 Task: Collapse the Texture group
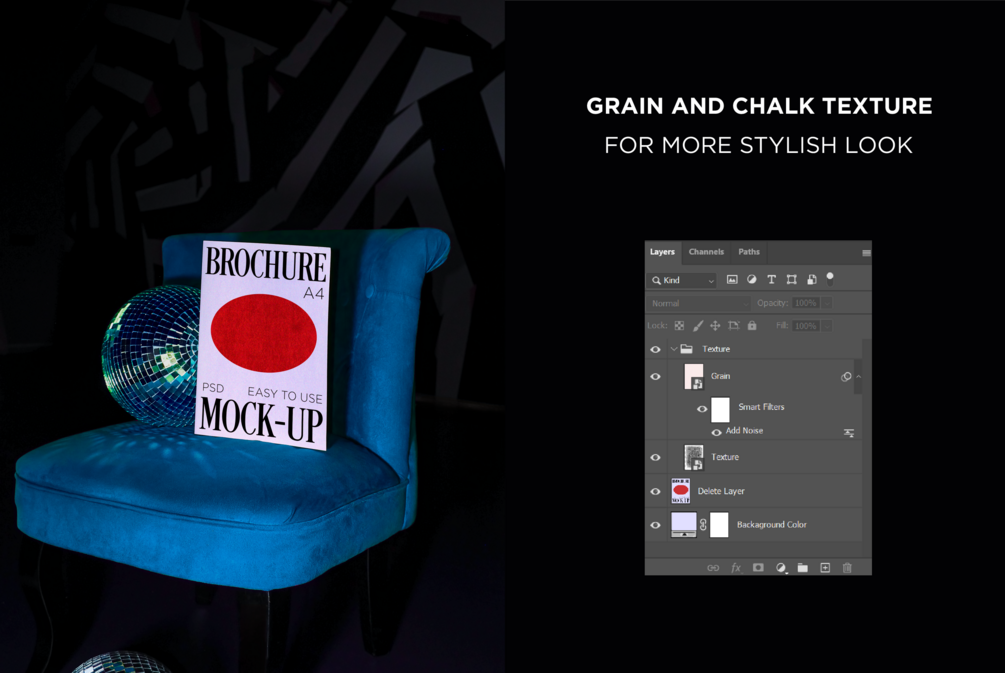coord(673,349)
